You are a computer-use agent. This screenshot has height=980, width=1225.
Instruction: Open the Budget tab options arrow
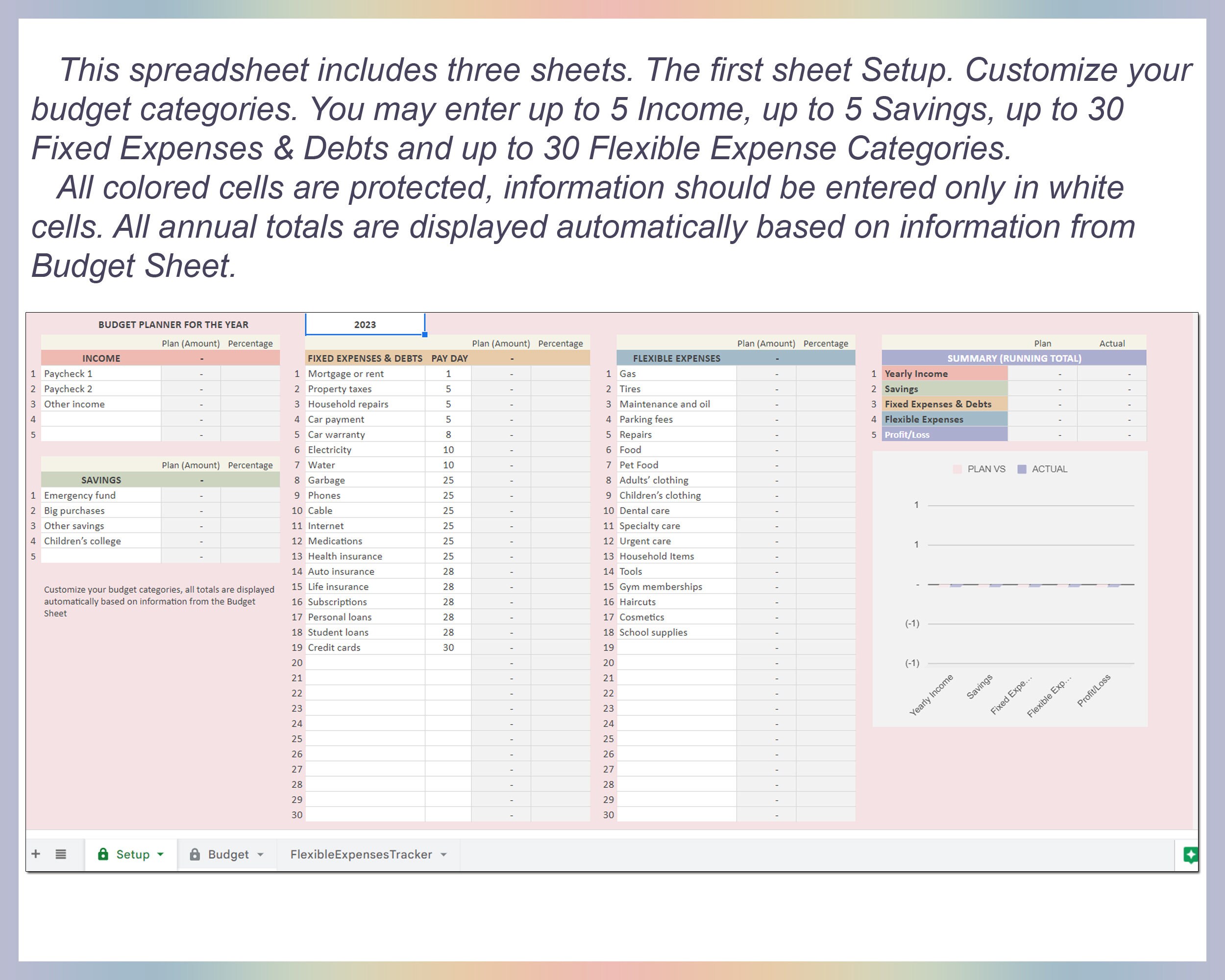[261, 854]
